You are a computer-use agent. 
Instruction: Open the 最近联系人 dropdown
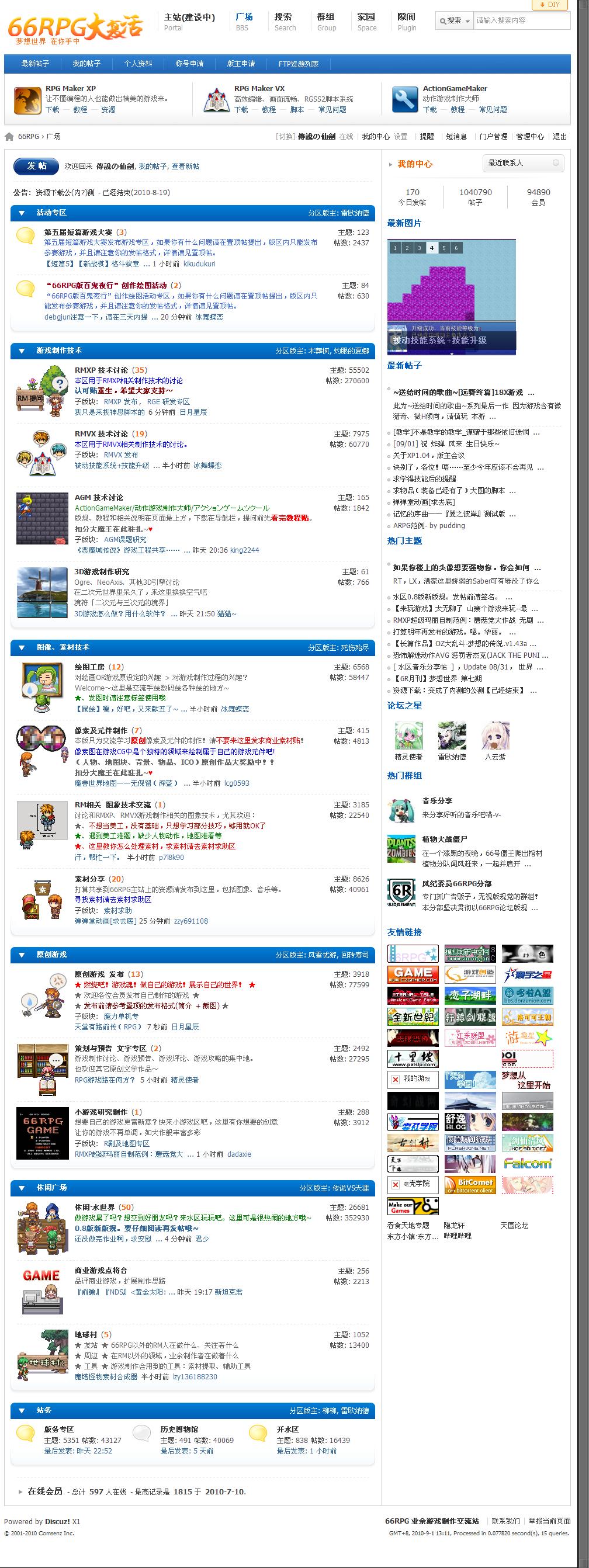pyautogui.click(x=523, y=163)
